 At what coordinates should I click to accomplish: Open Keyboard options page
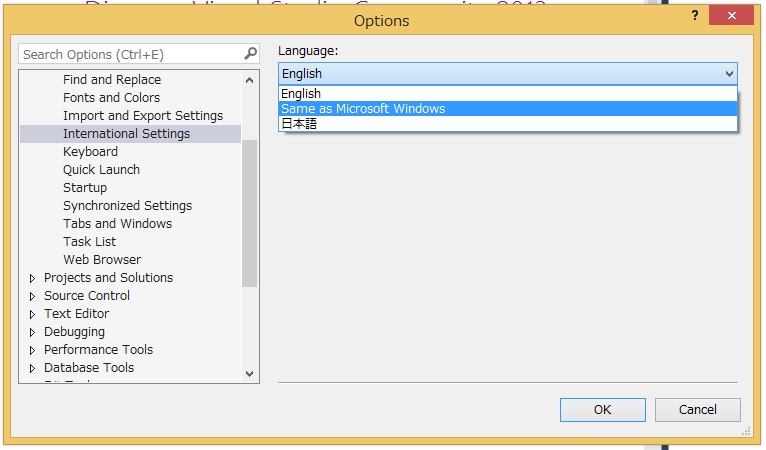(90, 152)
